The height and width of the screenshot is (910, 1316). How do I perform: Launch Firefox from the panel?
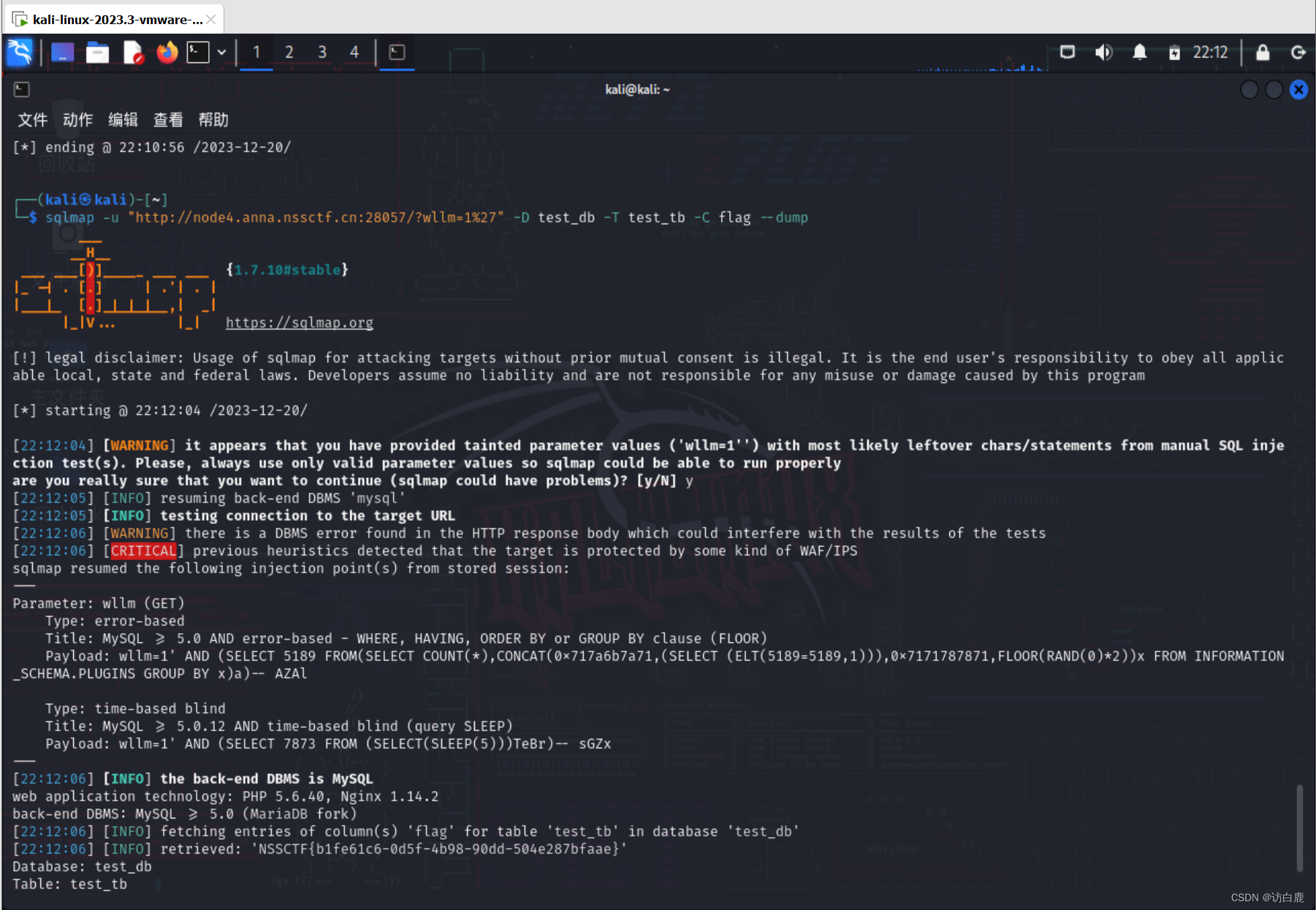167,52
